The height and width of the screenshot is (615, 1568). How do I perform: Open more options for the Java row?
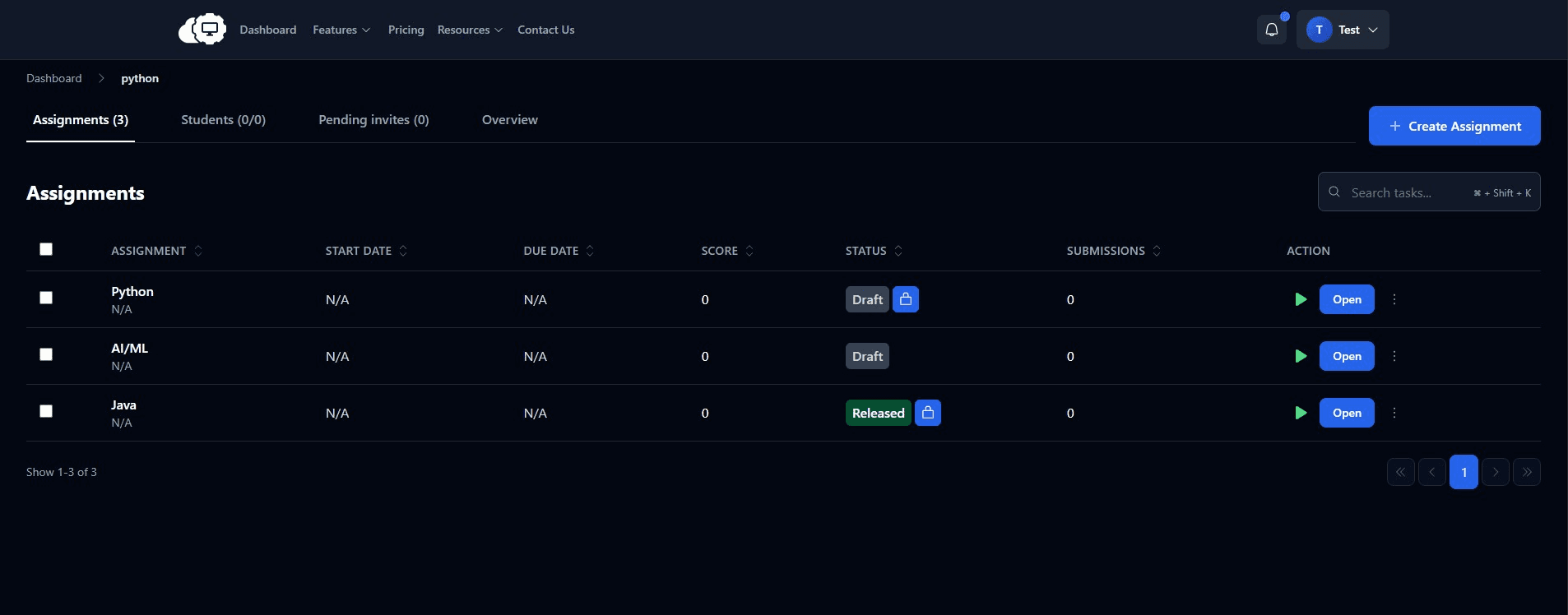point(1394,413)
